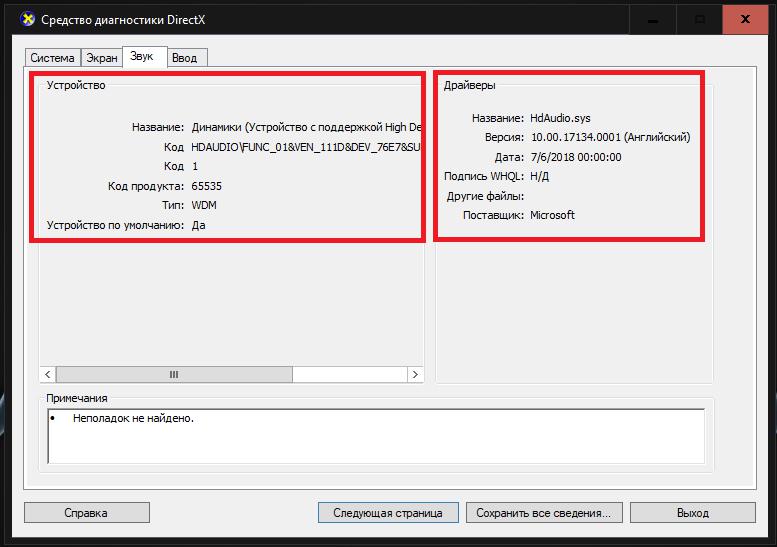Viewport: 777px width, 547px height.
Task: Click the provider value Microsoft
Action: (553, 215)
